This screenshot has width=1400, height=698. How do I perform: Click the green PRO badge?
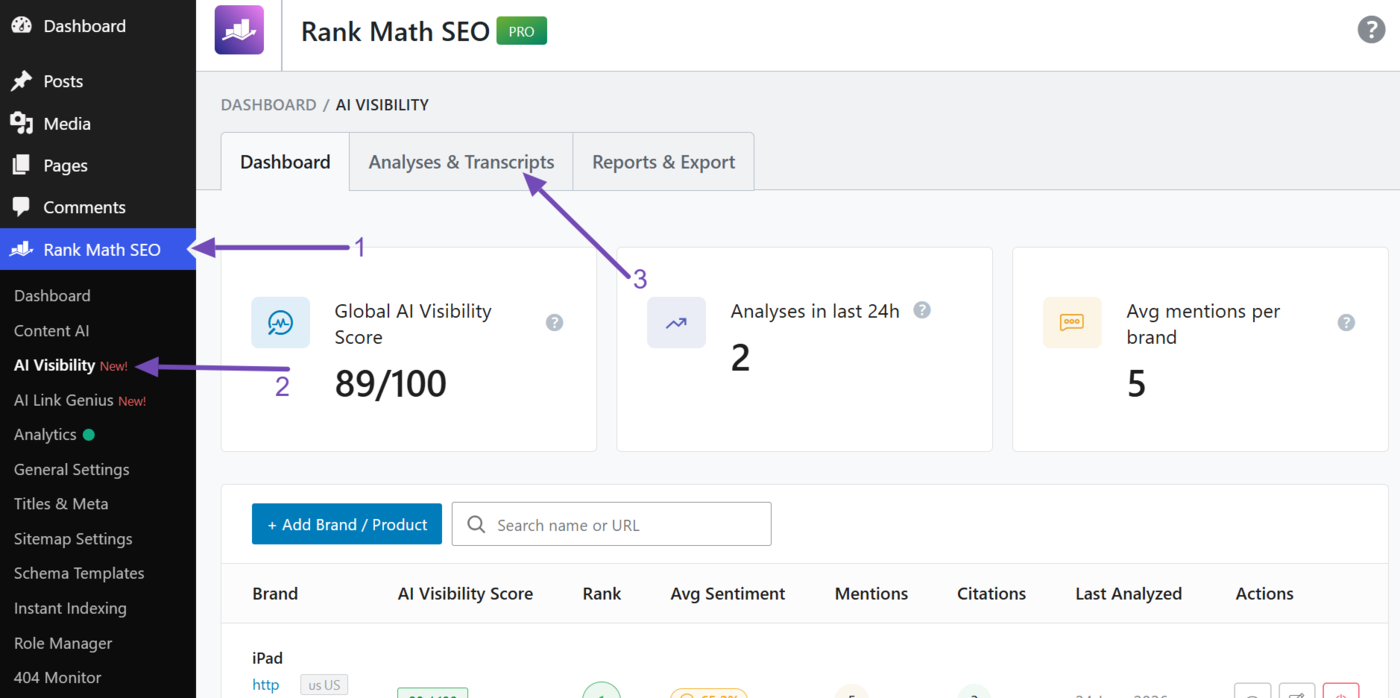coord(522,31)
